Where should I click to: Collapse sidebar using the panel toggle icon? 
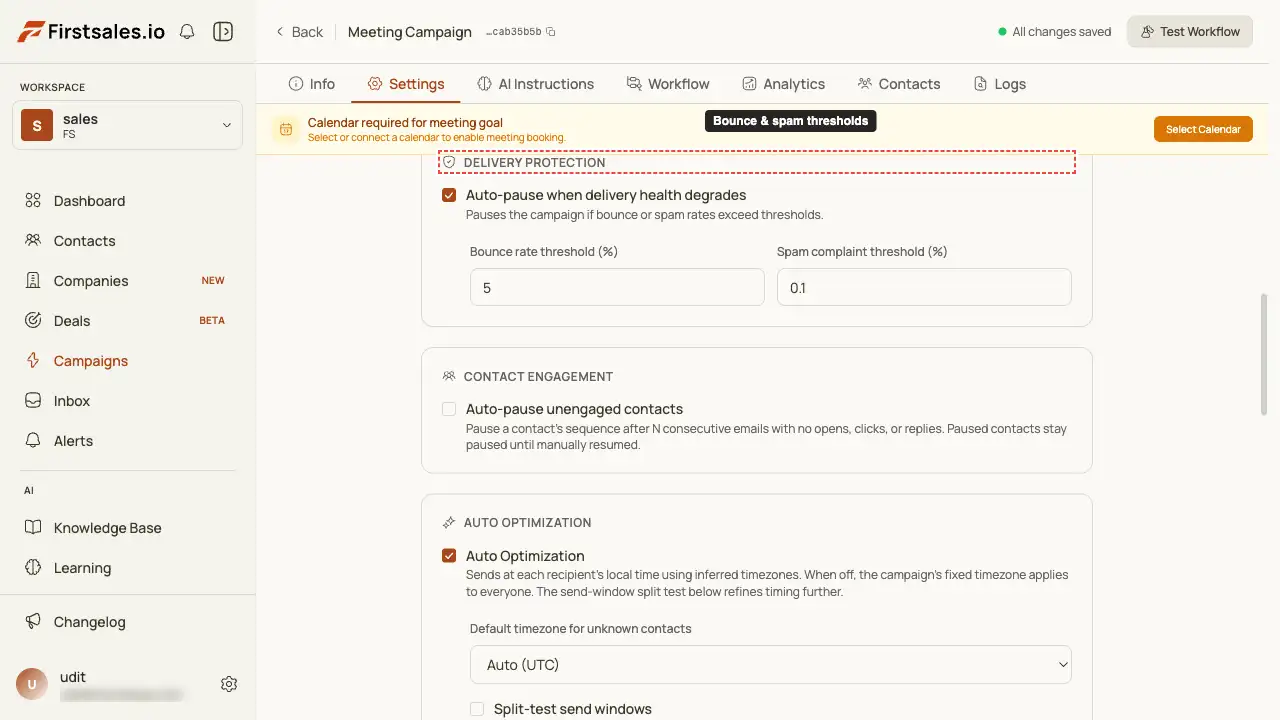[x=223, y=32]
